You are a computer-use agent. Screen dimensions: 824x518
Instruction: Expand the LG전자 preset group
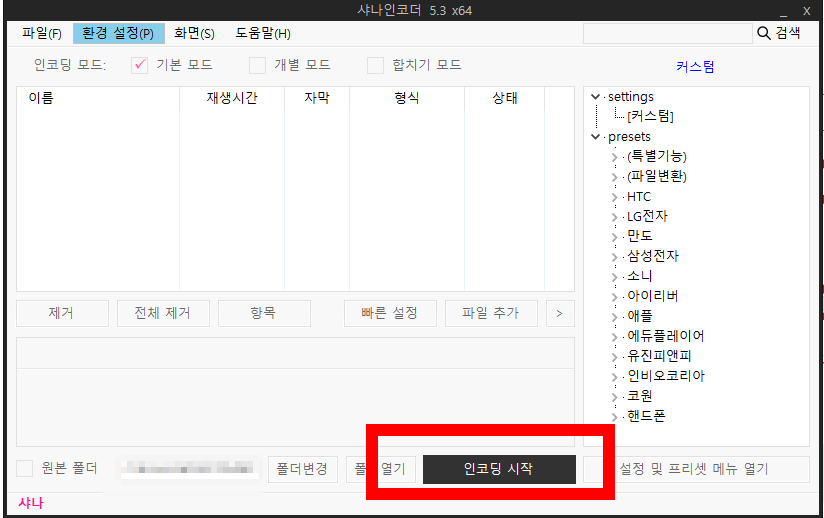(614, 216)
